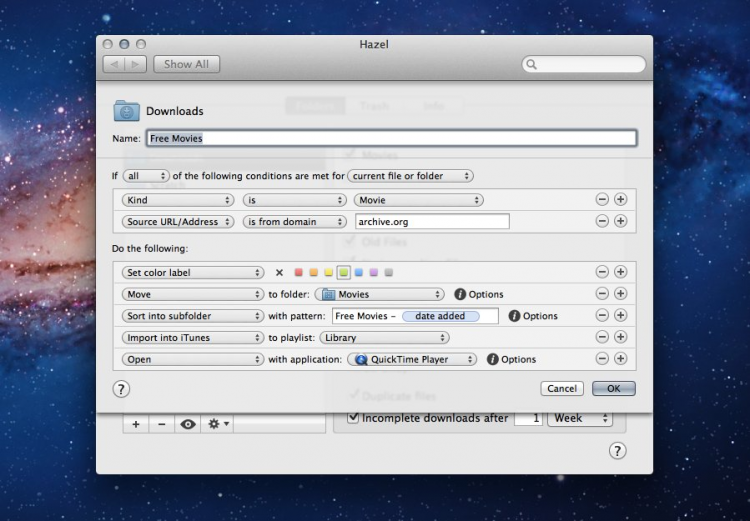Open Options for the Sort into subfolder pattern

(x=514, y=316)
